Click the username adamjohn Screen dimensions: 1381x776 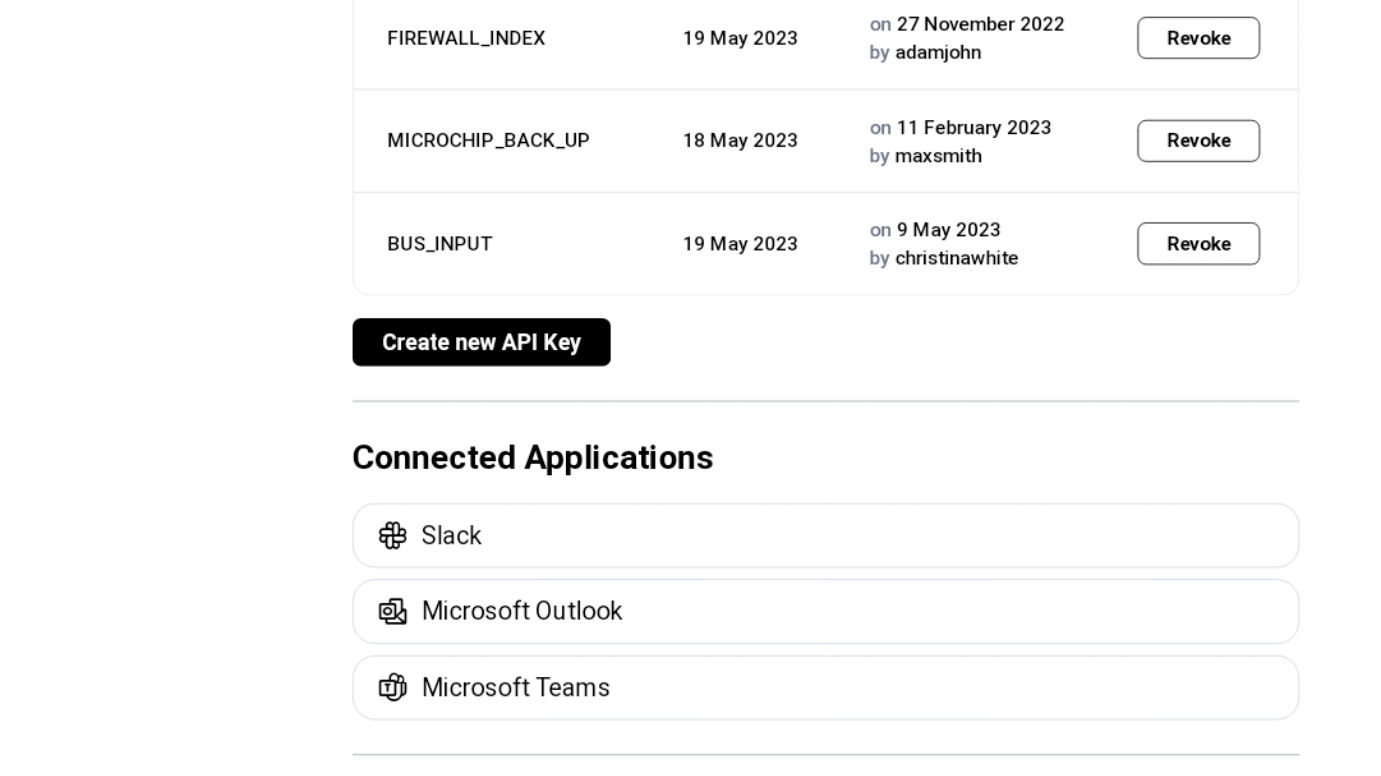click(x=938, y=53)
